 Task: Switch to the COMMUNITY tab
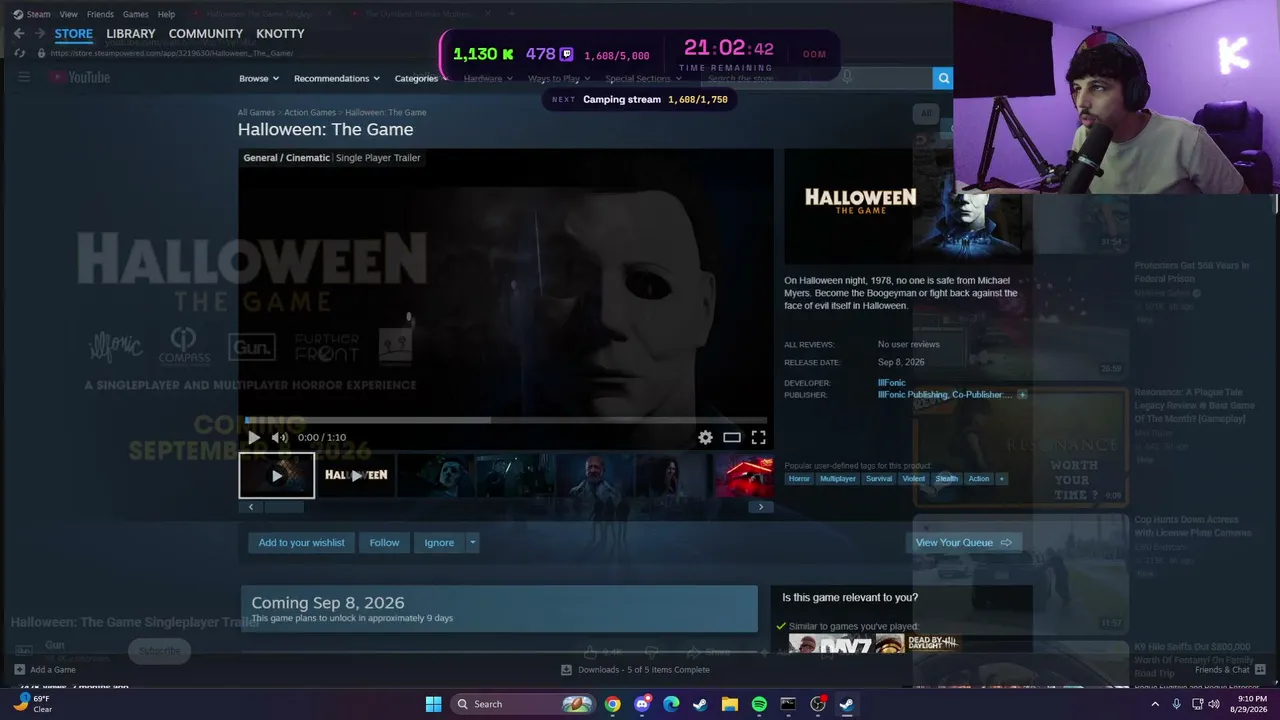(x=206, y=33)
